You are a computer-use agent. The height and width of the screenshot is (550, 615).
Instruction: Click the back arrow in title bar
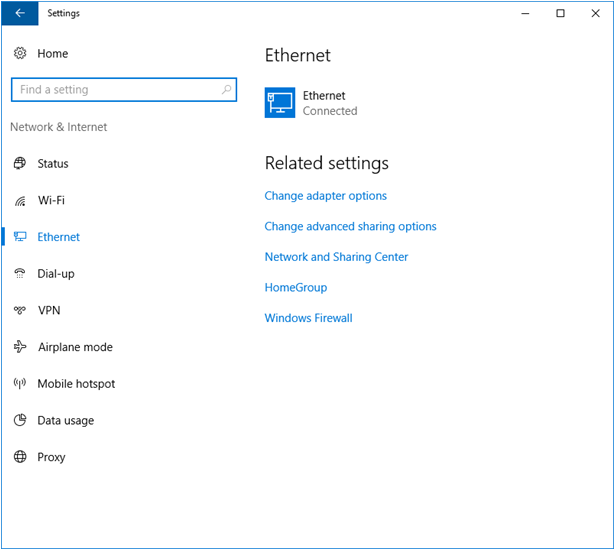tap(20, 13)
